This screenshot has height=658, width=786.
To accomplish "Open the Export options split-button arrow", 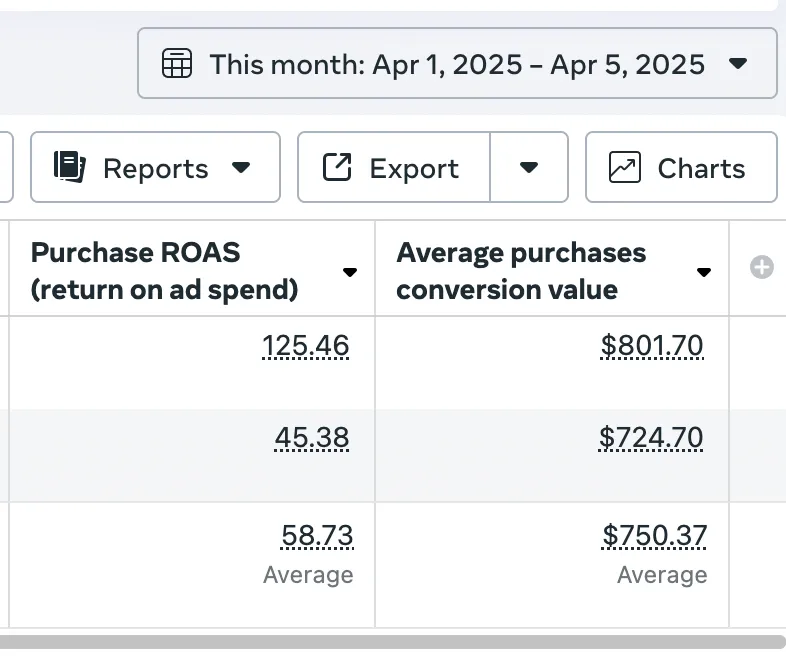I will point(529,167).
